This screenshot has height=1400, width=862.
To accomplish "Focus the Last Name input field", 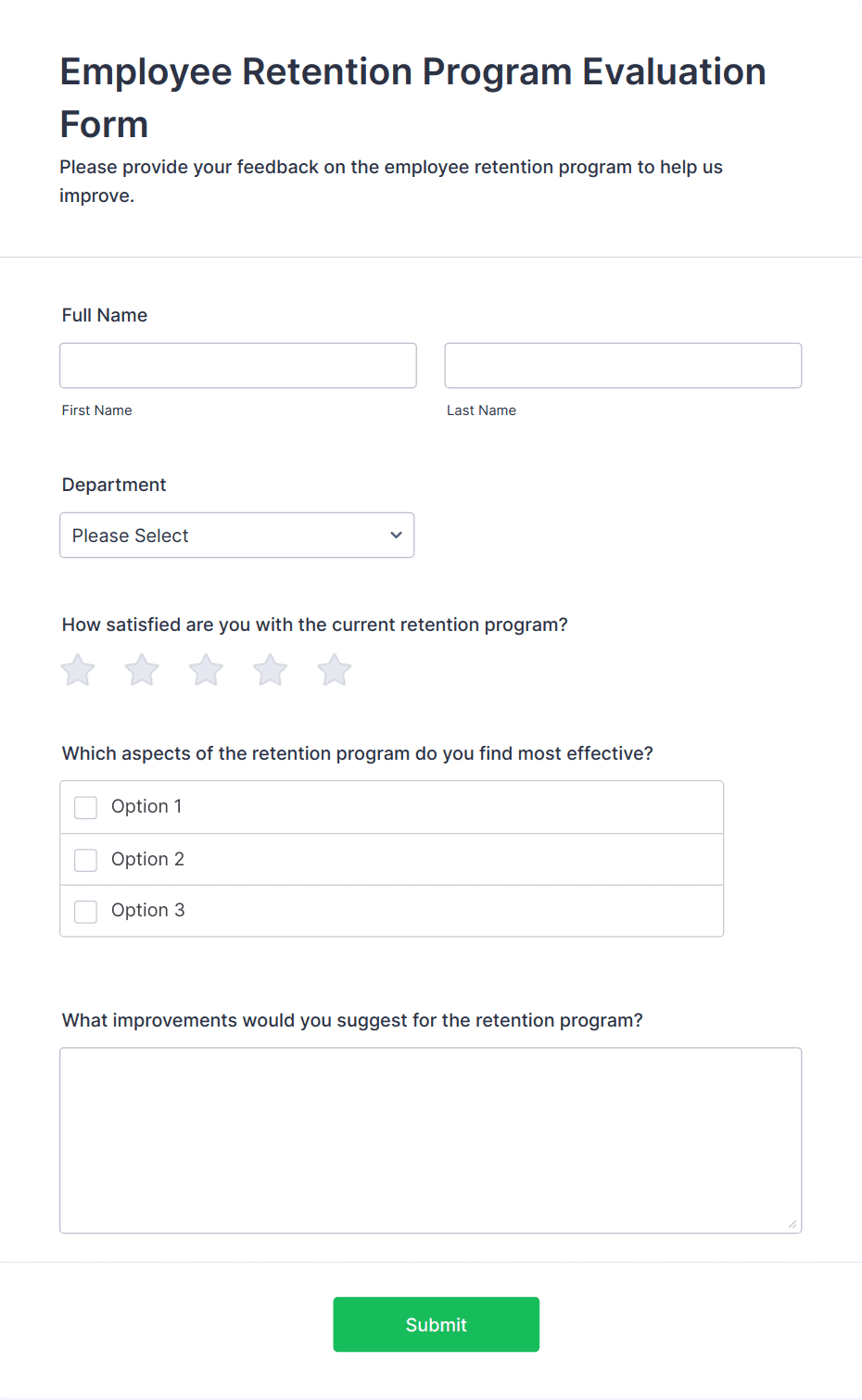I will [x=623, y=365].
